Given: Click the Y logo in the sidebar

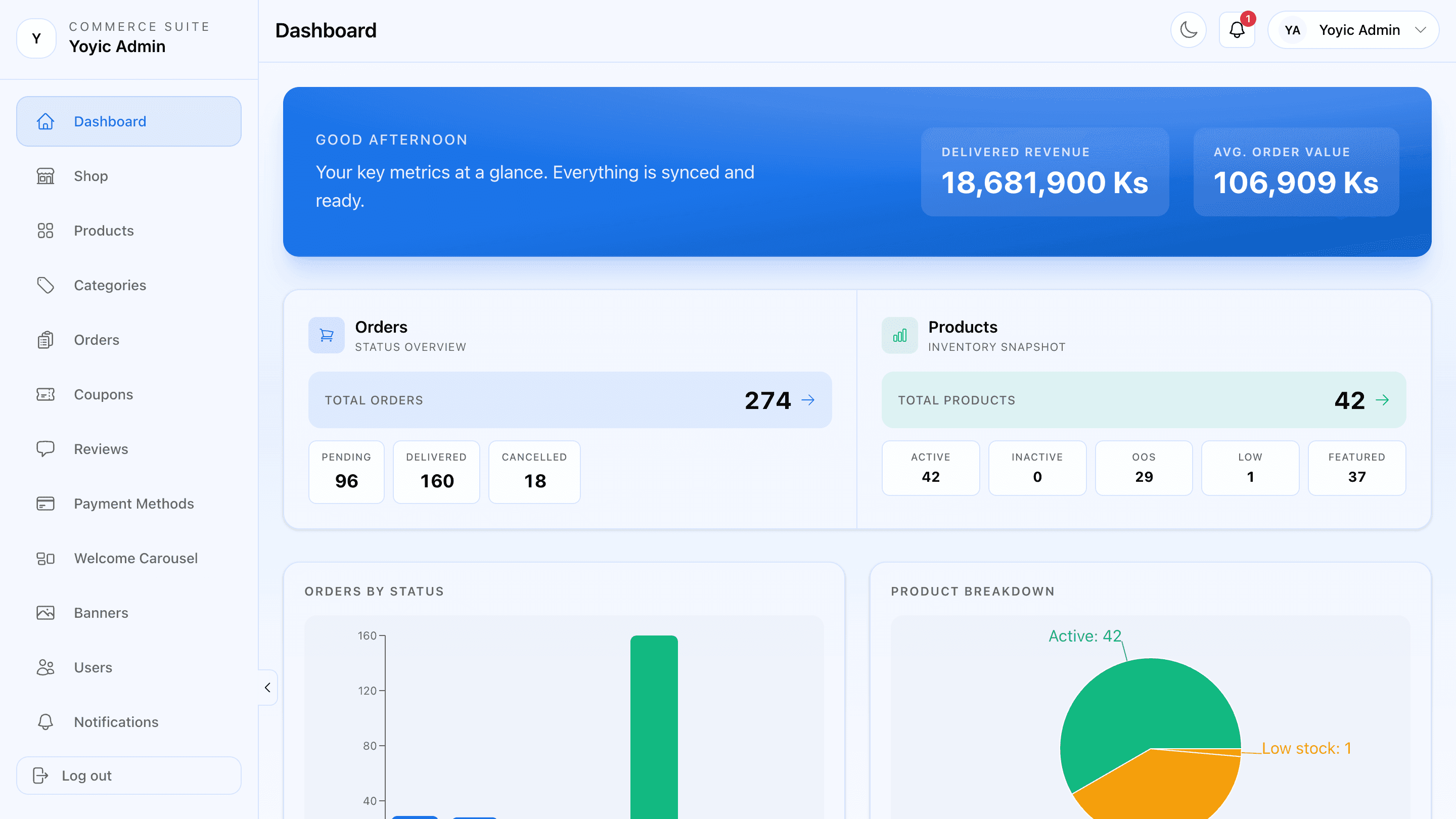Looking at the screenshot, I should click(x=37, y=38).
